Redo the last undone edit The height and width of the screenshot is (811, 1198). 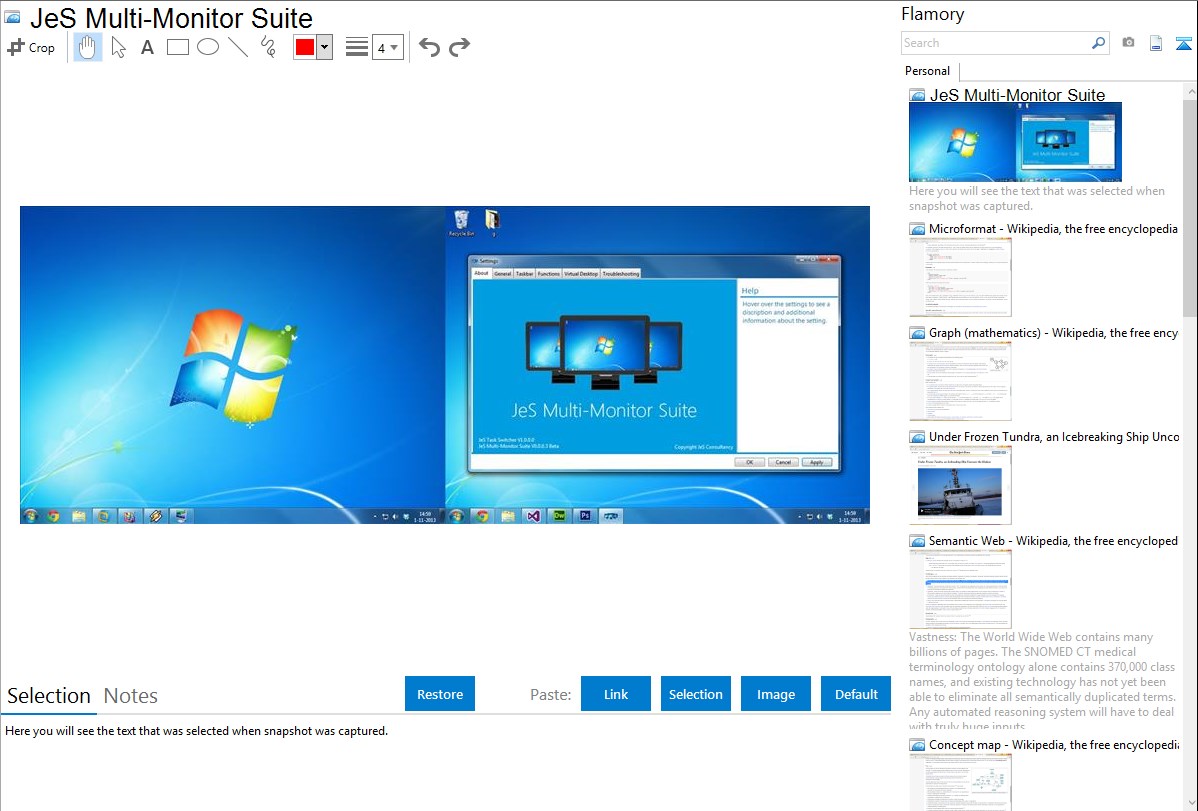(459, 47)
